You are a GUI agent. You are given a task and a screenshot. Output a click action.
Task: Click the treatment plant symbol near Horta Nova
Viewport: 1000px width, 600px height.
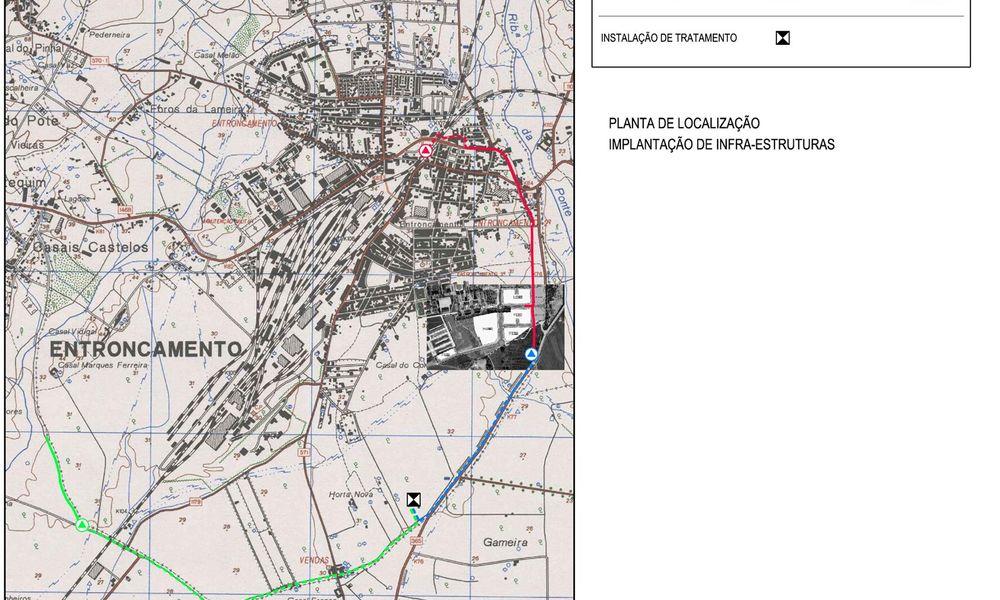[413, 499]
